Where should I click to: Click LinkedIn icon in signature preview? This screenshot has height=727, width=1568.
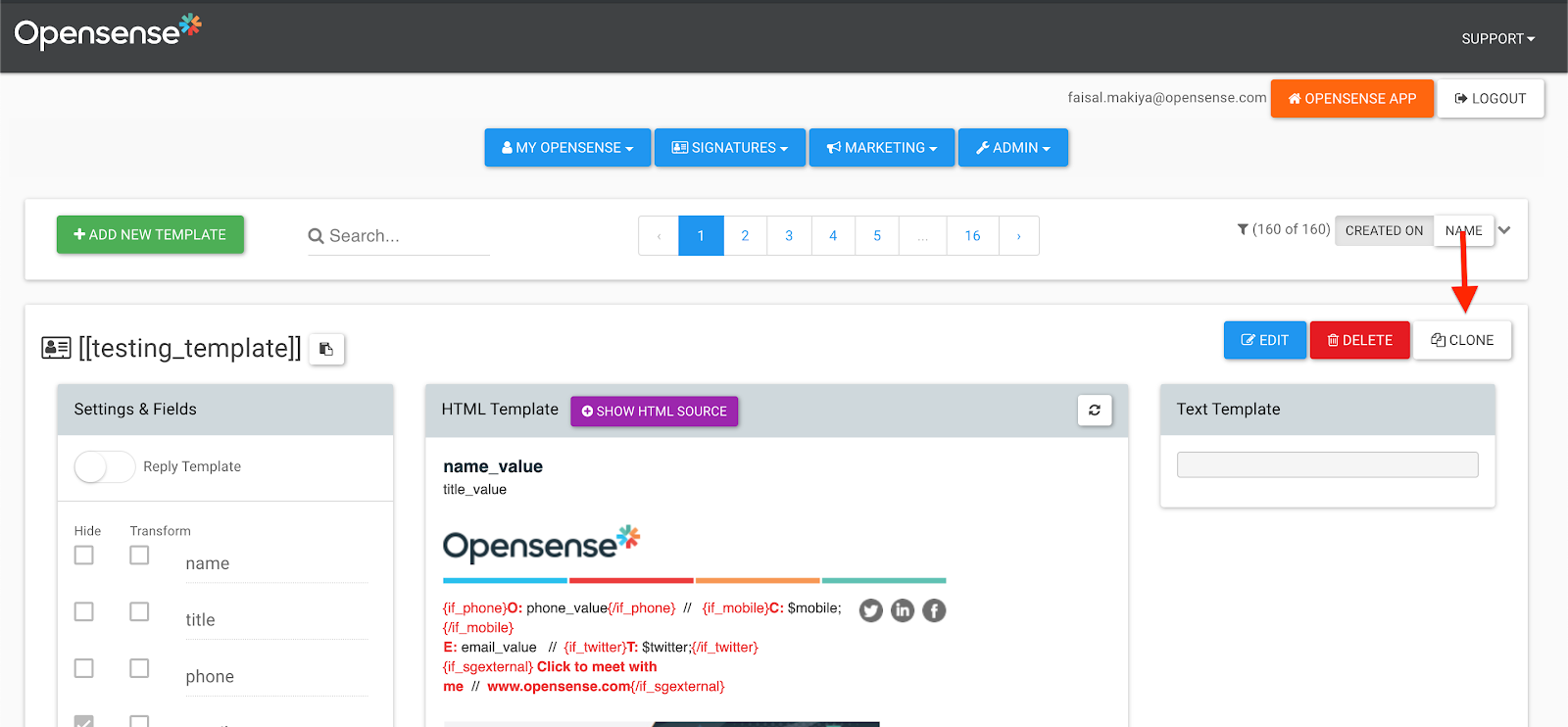click(x=903, y=611)
